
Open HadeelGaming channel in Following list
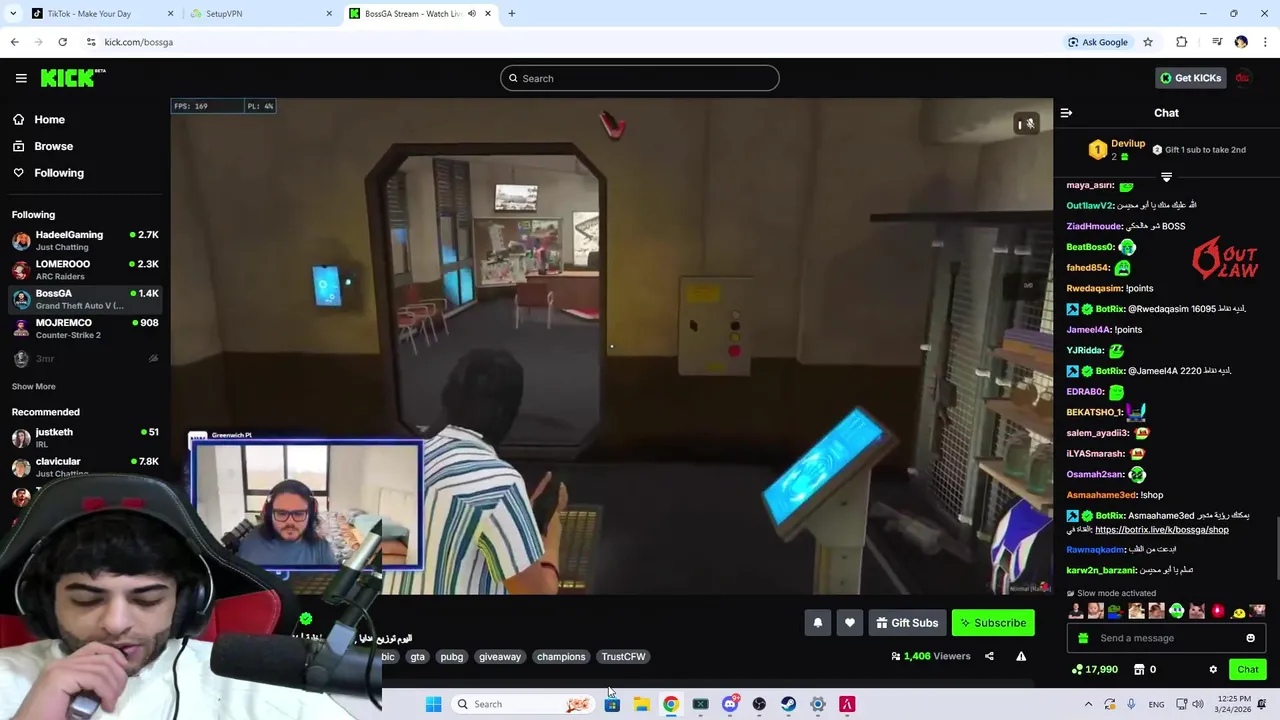(x=85, y=241)
